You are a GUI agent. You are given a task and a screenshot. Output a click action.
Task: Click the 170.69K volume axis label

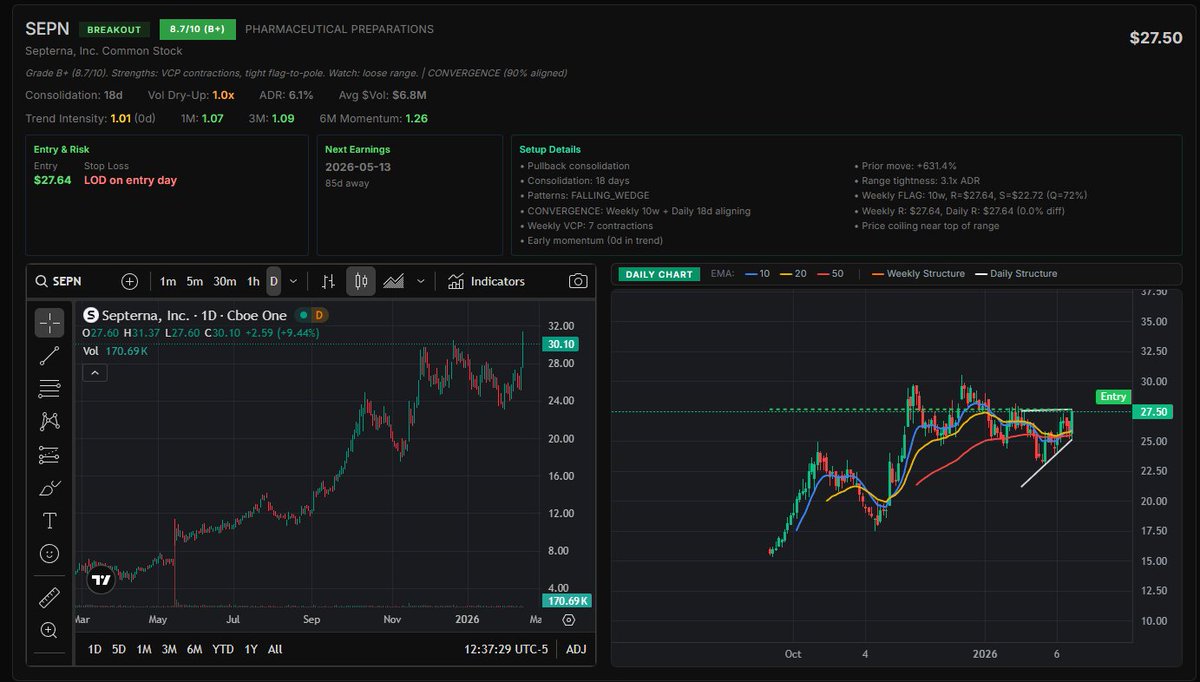click(566, 601)
